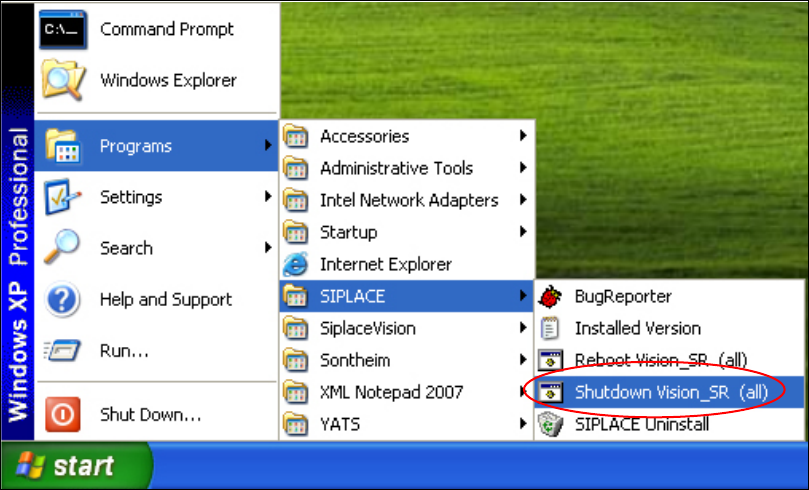Click the SiplaceVision folder icon
This screenshot has height=490, width=809.
(296, 328)
